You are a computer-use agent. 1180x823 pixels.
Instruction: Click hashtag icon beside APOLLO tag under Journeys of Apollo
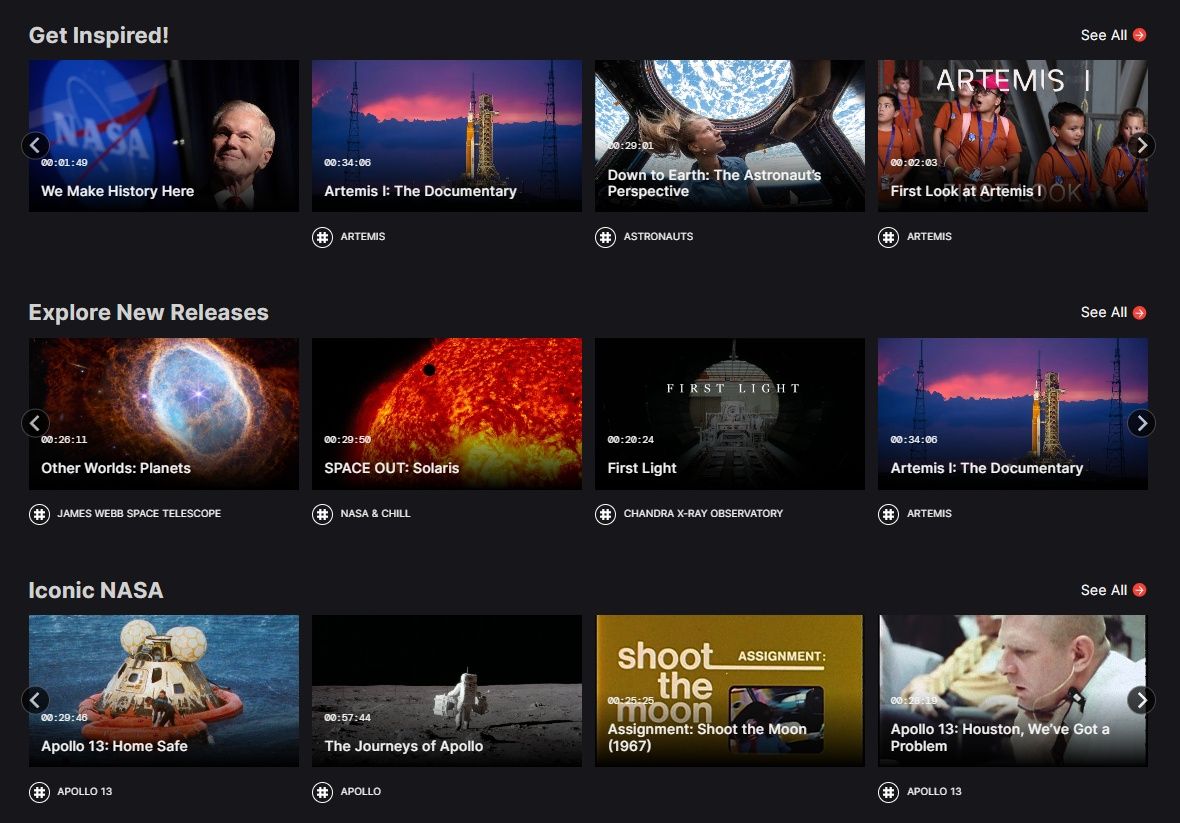pos(322,792)
